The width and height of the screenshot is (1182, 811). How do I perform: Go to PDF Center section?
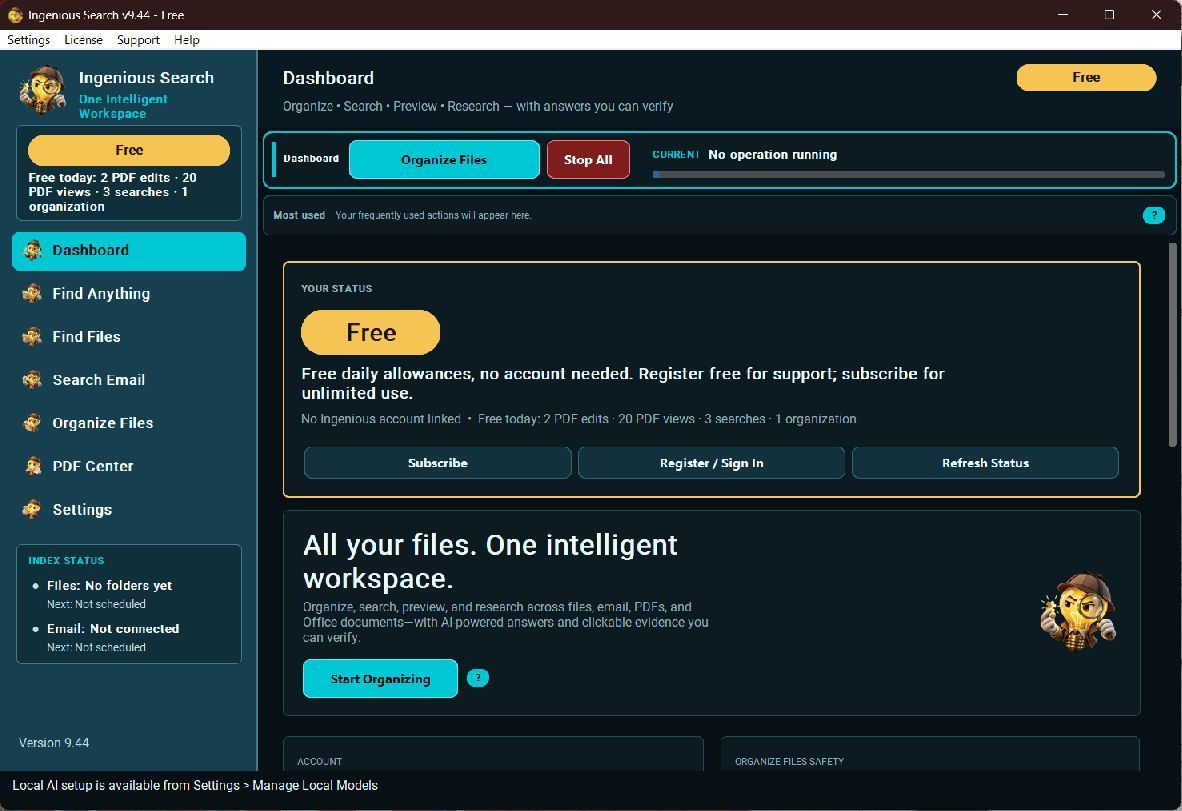click(x=129, y=467)
